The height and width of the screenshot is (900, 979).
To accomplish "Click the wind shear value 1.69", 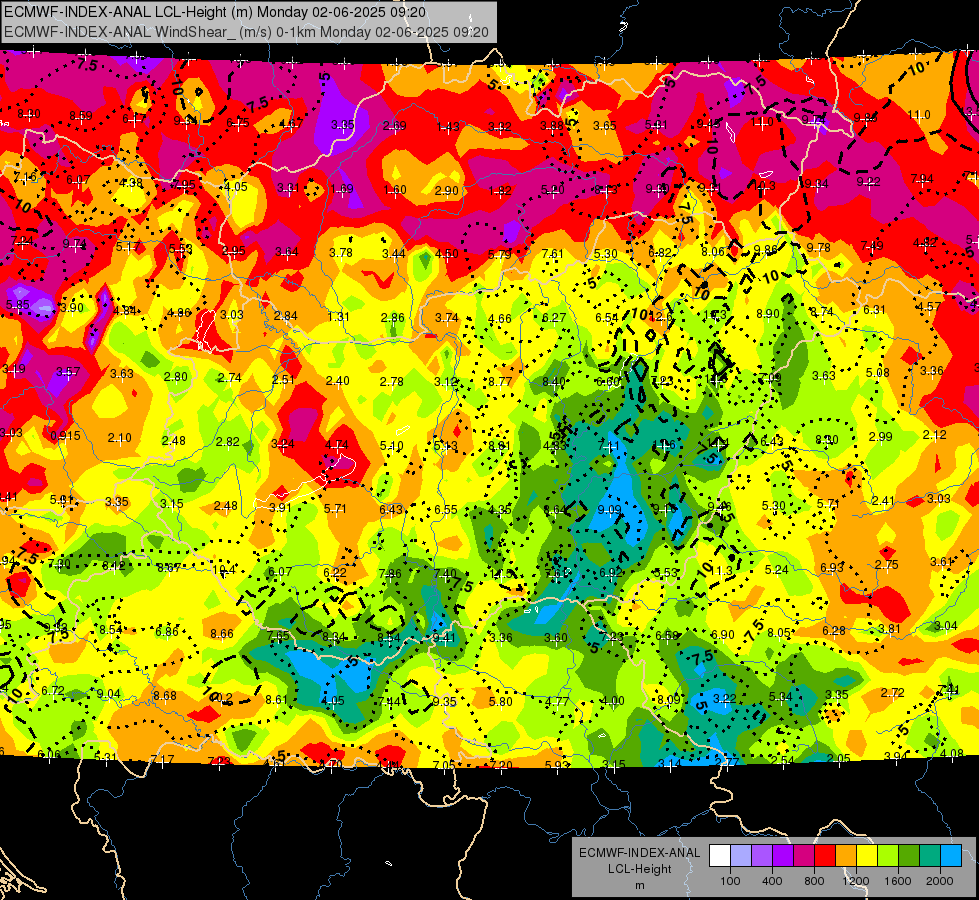I will pos(342,189).
